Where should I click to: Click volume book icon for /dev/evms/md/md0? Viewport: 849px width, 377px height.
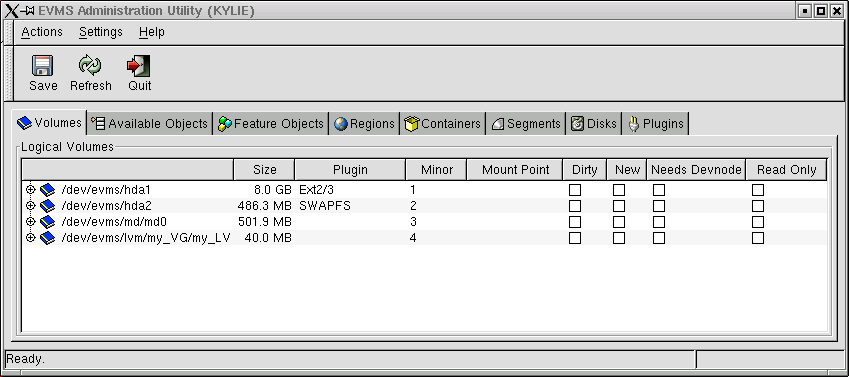48,222
